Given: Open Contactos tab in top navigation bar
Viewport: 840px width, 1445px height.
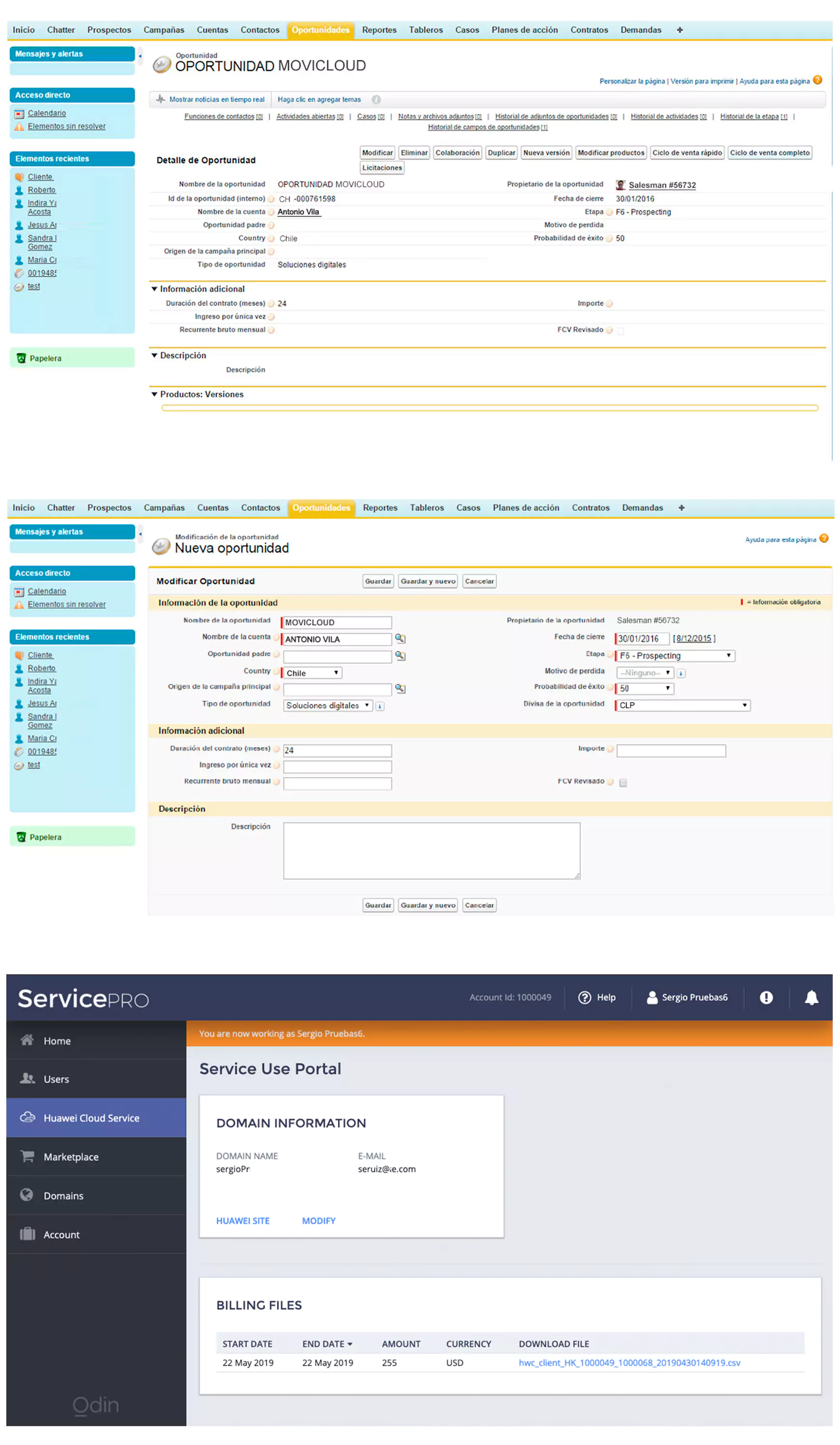Looking at the screenshot, I should click(x=260, y=30).
